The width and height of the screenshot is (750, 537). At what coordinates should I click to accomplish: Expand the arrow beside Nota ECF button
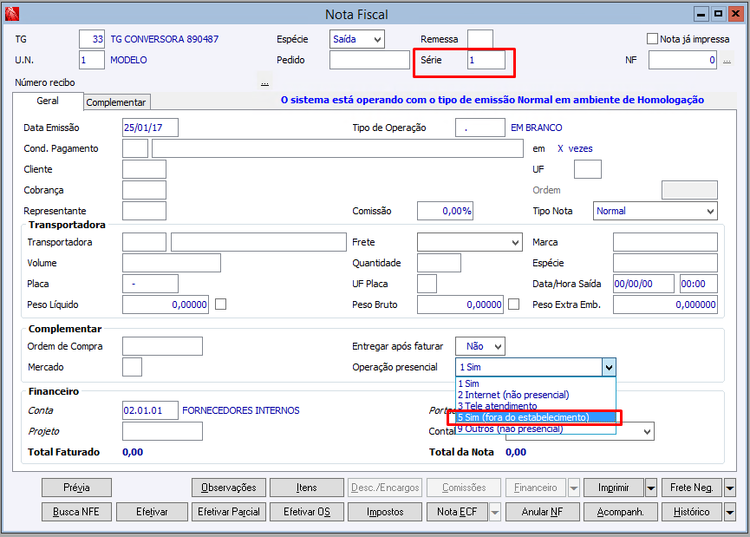495,512
